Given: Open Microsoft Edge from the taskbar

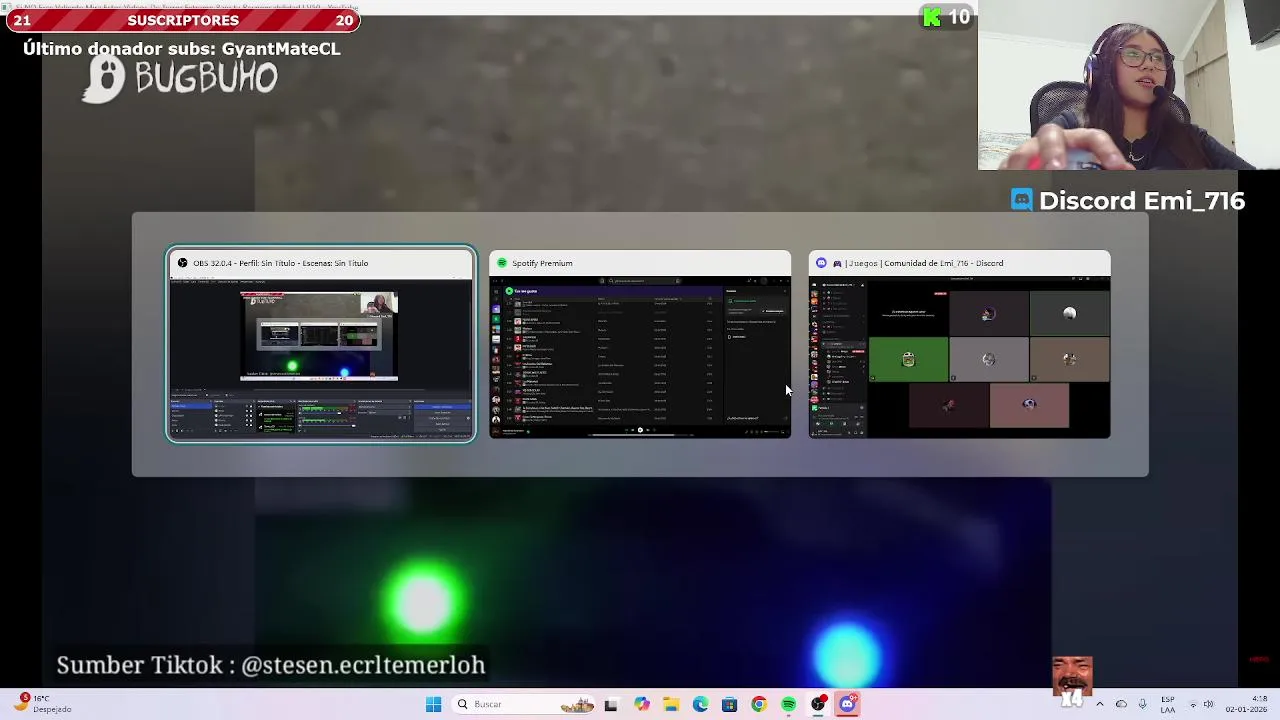Looking at the screenshot, I should click(700, 704).
